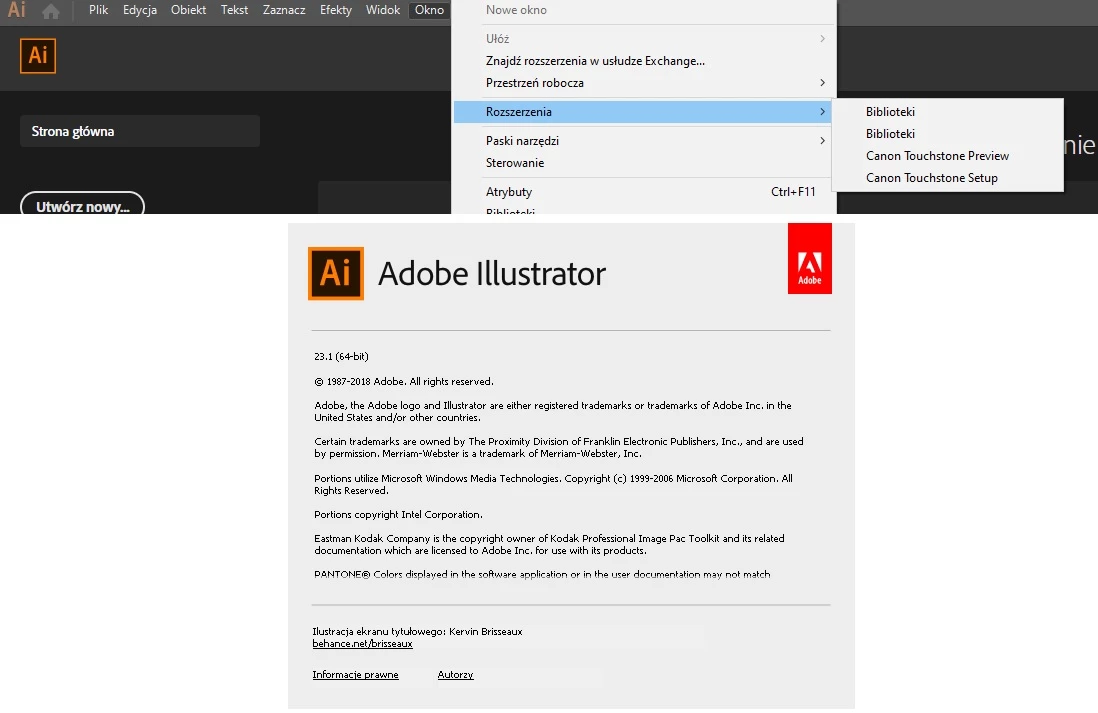Click the orange Ai logo below the menu bar
The image size is (1098, 713).
(38, 56)
